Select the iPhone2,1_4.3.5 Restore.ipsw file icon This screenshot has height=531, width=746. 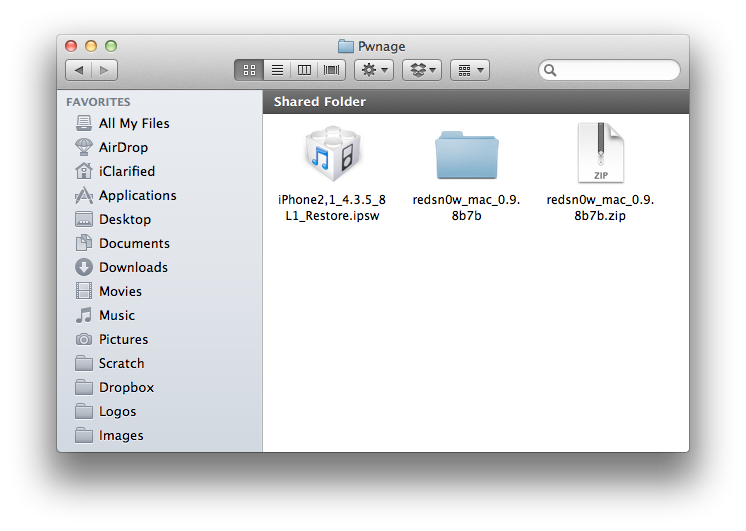pyautogui.click(x=333, y=154)
